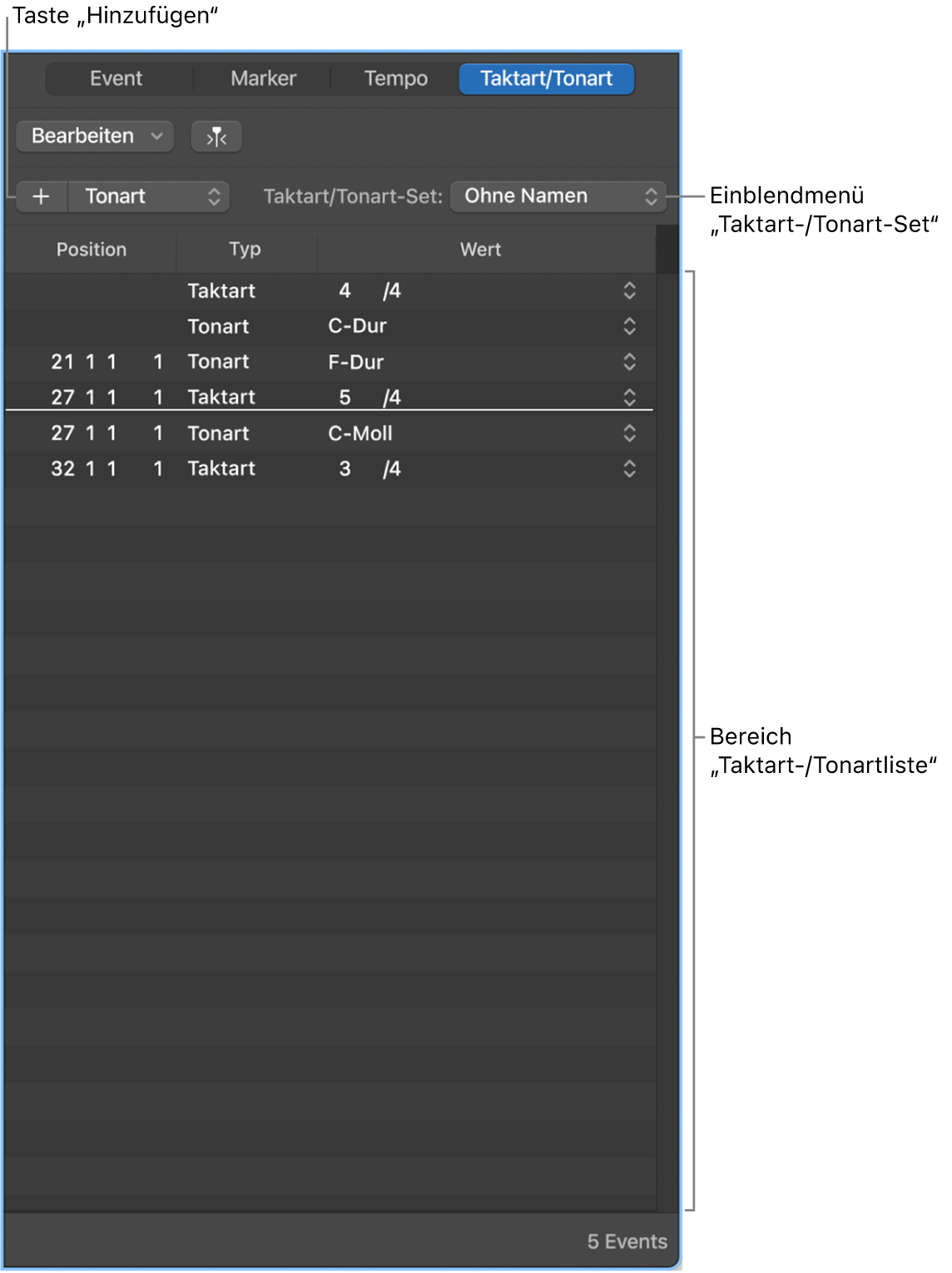952x1273 pixels.
Task: Switch to the Event tab
Action: tap(117, 79)
